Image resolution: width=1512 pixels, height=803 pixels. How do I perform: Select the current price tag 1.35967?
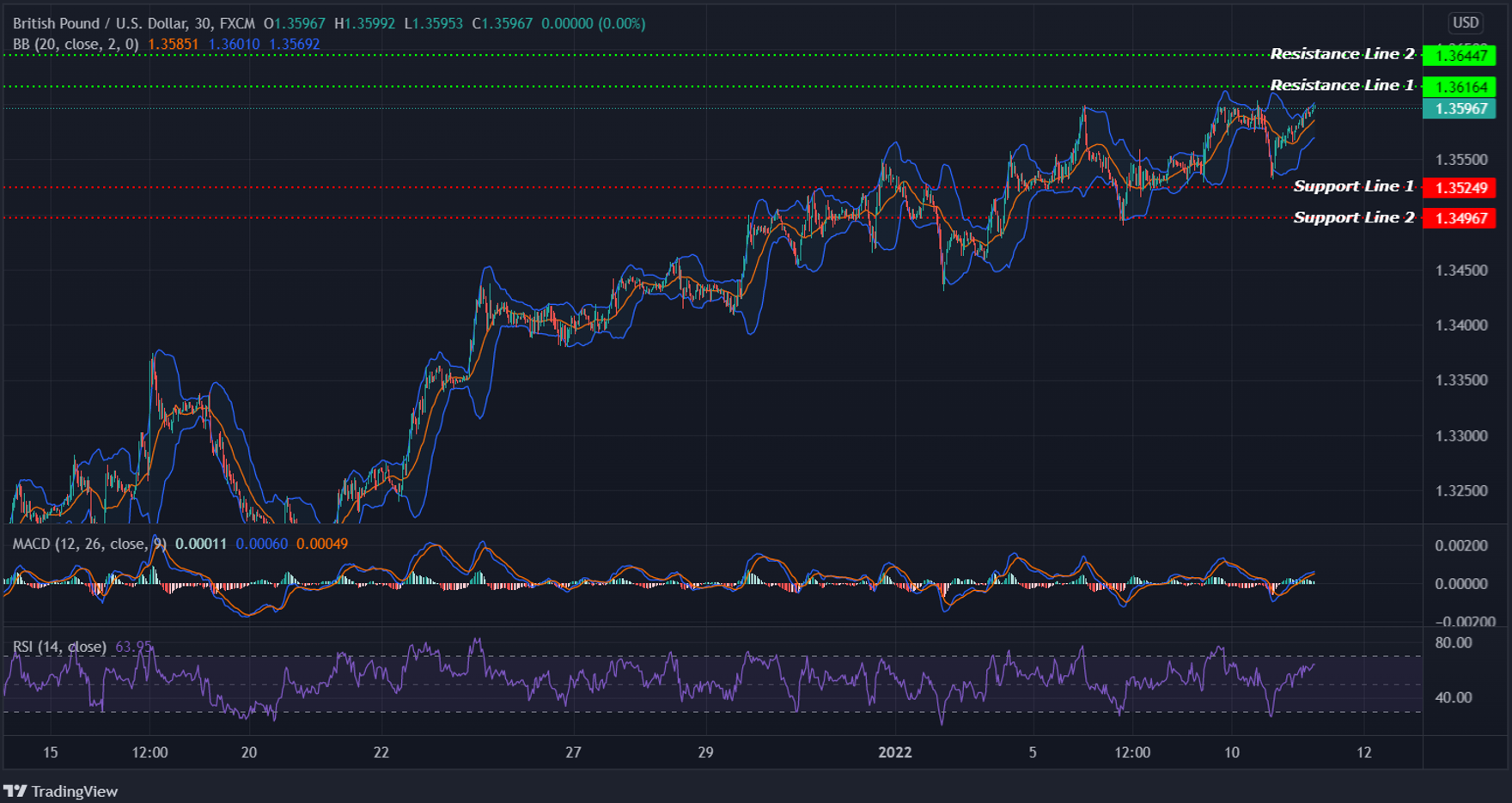pyautogui.click(x=1461, y=109)
